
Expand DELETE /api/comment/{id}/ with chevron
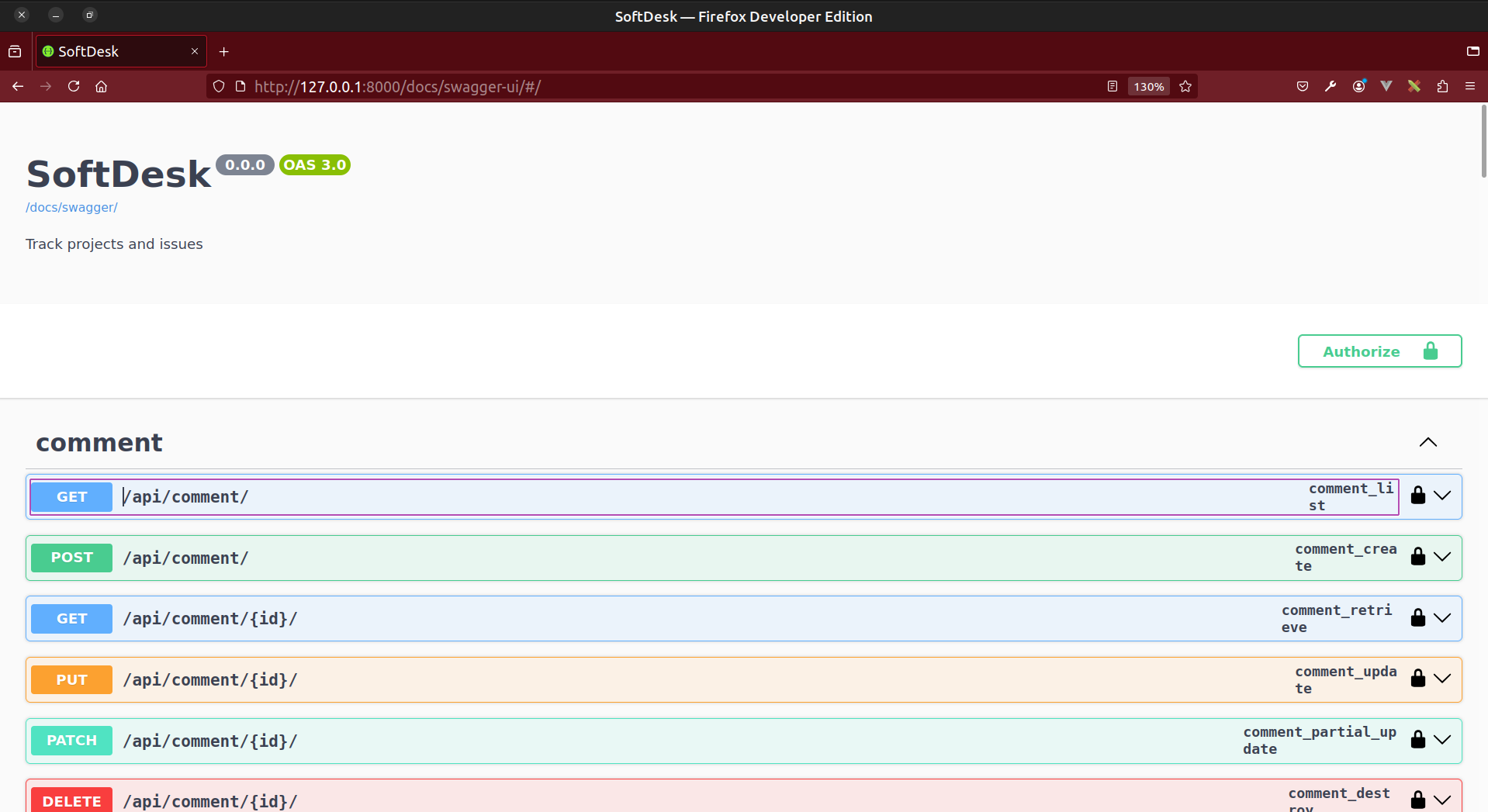click(1442, 800)
